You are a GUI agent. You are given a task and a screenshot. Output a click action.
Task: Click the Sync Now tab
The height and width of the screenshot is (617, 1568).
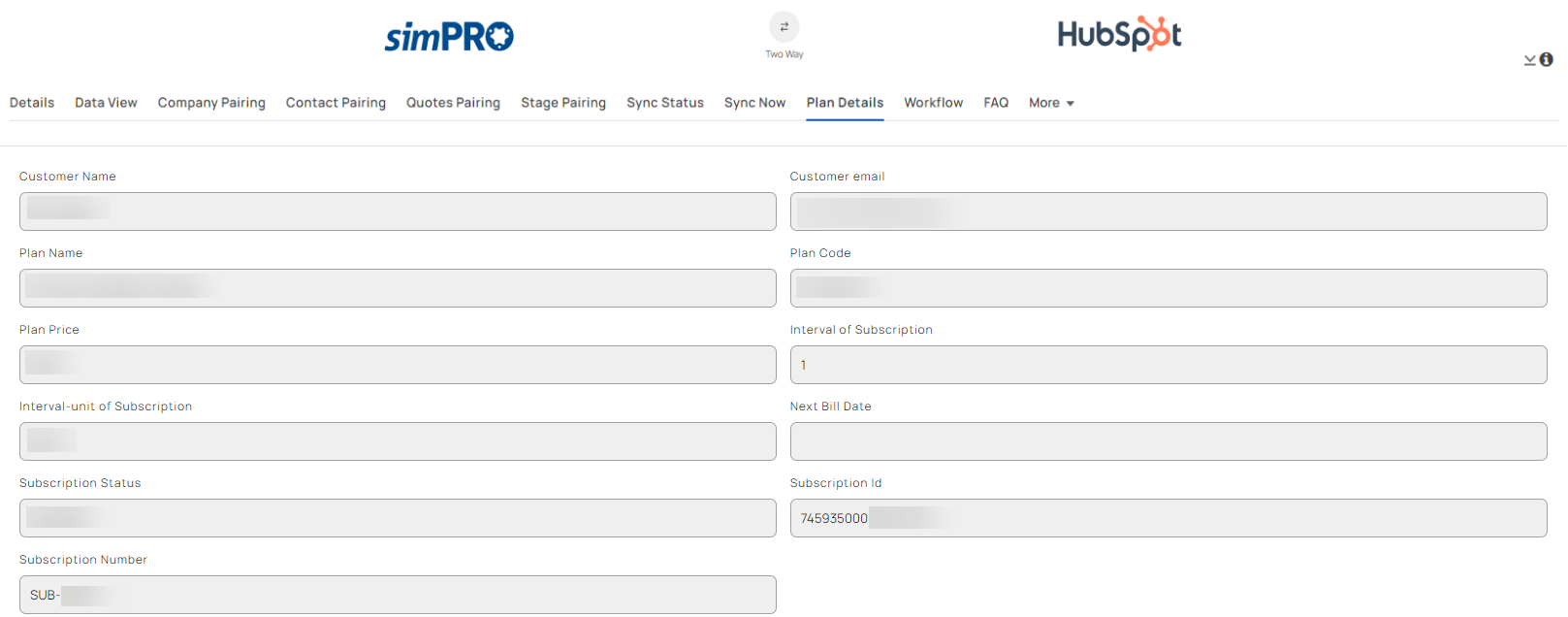(754, 103)
